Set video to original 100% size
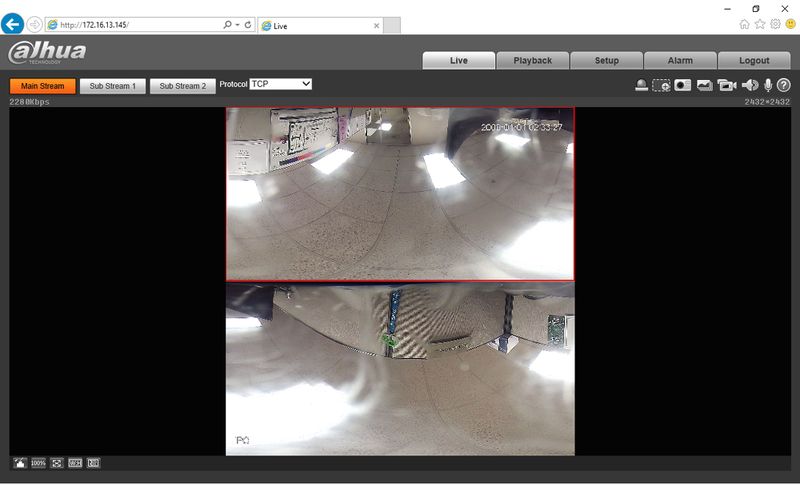Viewport: 800px width, 485px height. tap(38, 463)
